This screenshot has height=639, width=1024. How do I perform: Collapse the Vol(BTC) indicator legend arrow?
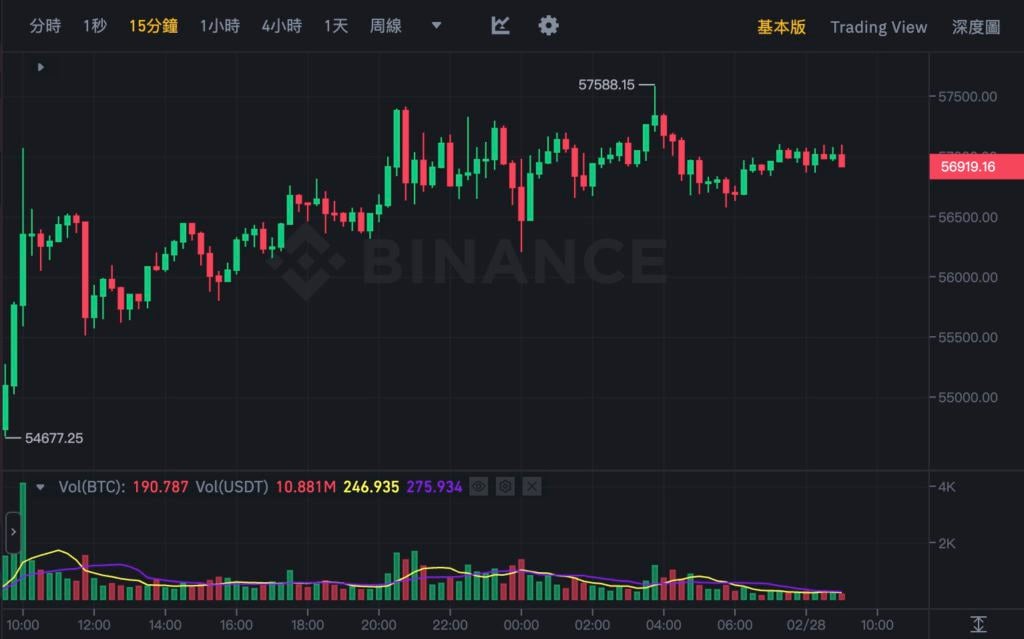click(40, 487)
